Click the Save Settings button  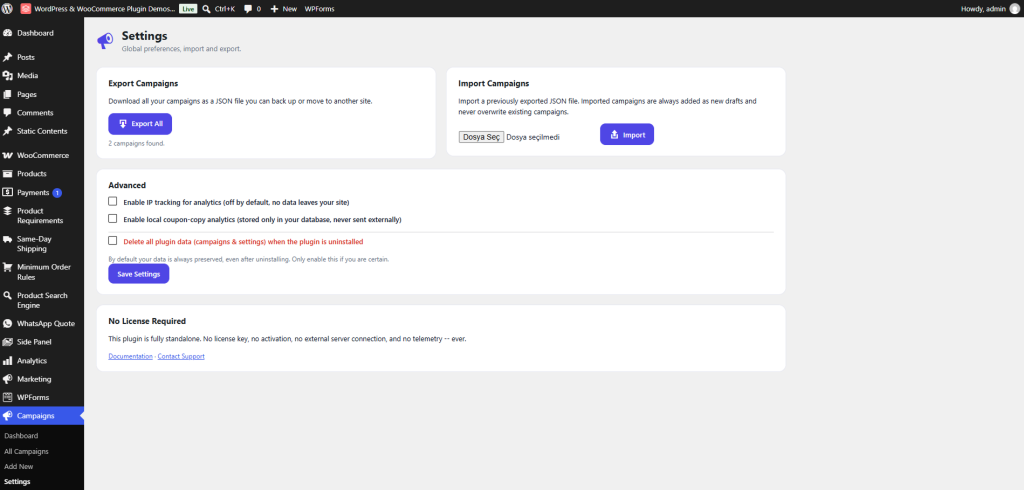pos(138,274)
